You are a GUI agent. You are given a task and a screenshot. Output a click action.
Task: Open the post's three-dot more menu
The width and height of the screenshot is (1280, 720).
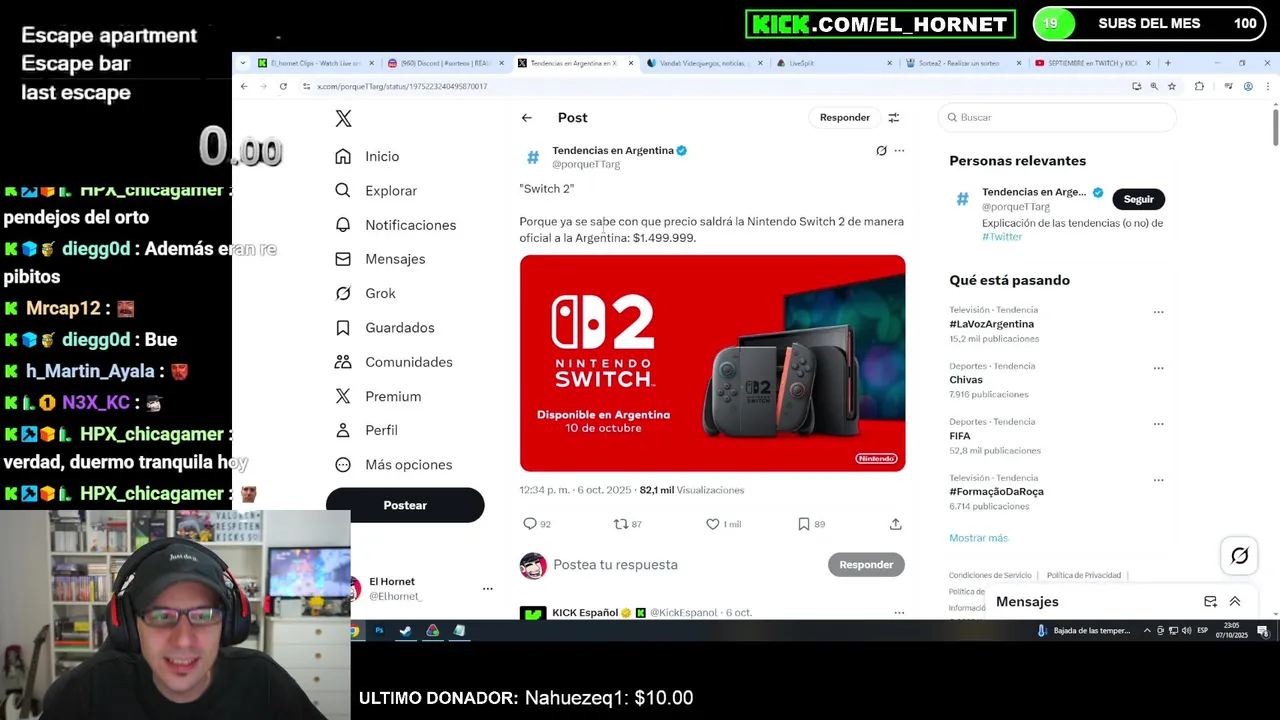pos(899,151)
